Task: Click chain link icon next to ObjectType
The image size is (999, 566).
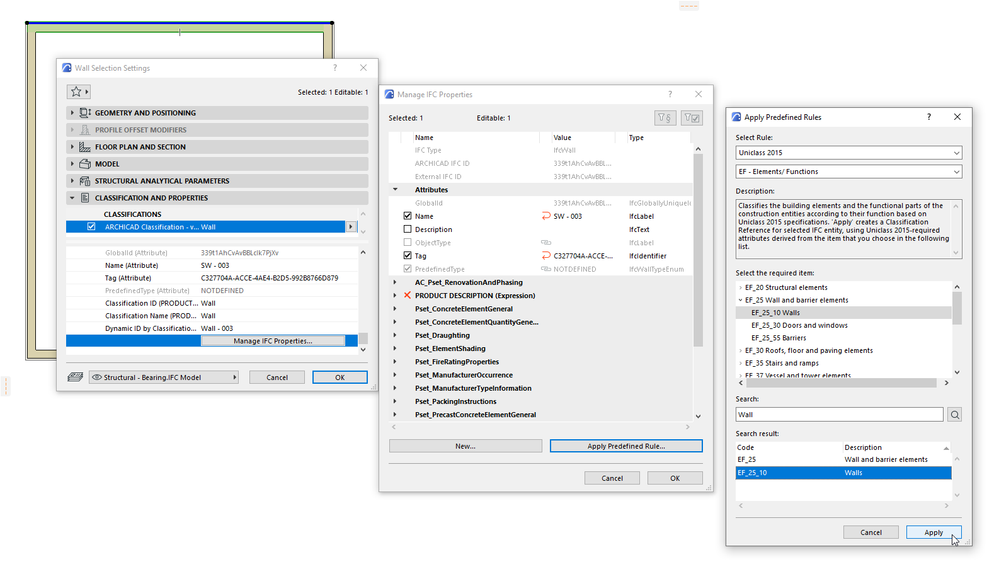Action: point(546,243)
